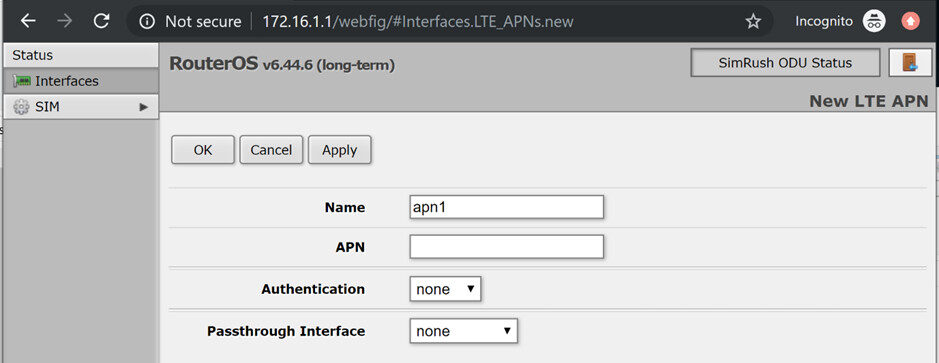Click the New LTE APN title
Image resolution: width=939 pixels, height=363 pixels.
(x=868, y=101)
